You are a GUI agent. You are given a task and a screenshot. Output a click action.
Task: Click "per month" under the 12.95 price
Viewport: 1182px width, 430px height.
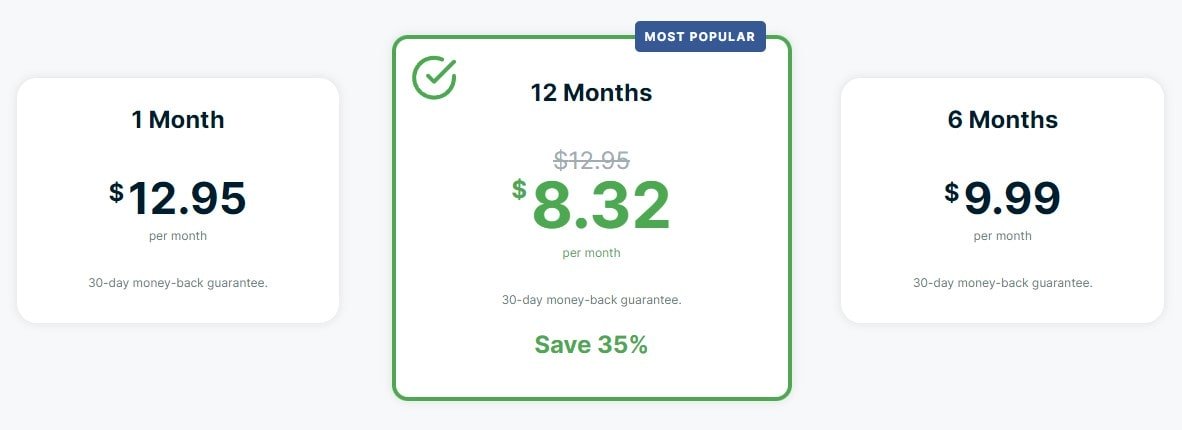178,236
